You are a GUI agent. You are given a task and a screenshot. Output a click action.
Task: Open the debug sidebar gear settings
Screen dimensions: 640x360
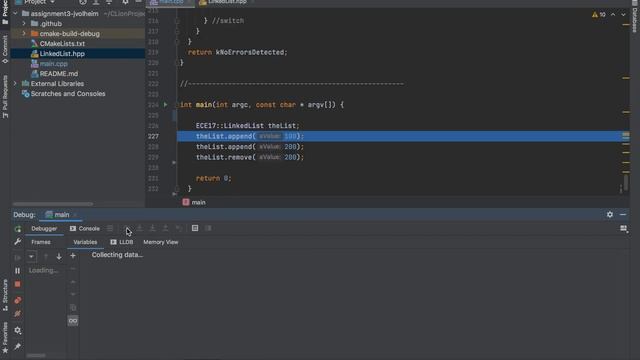tap(18, 330)
